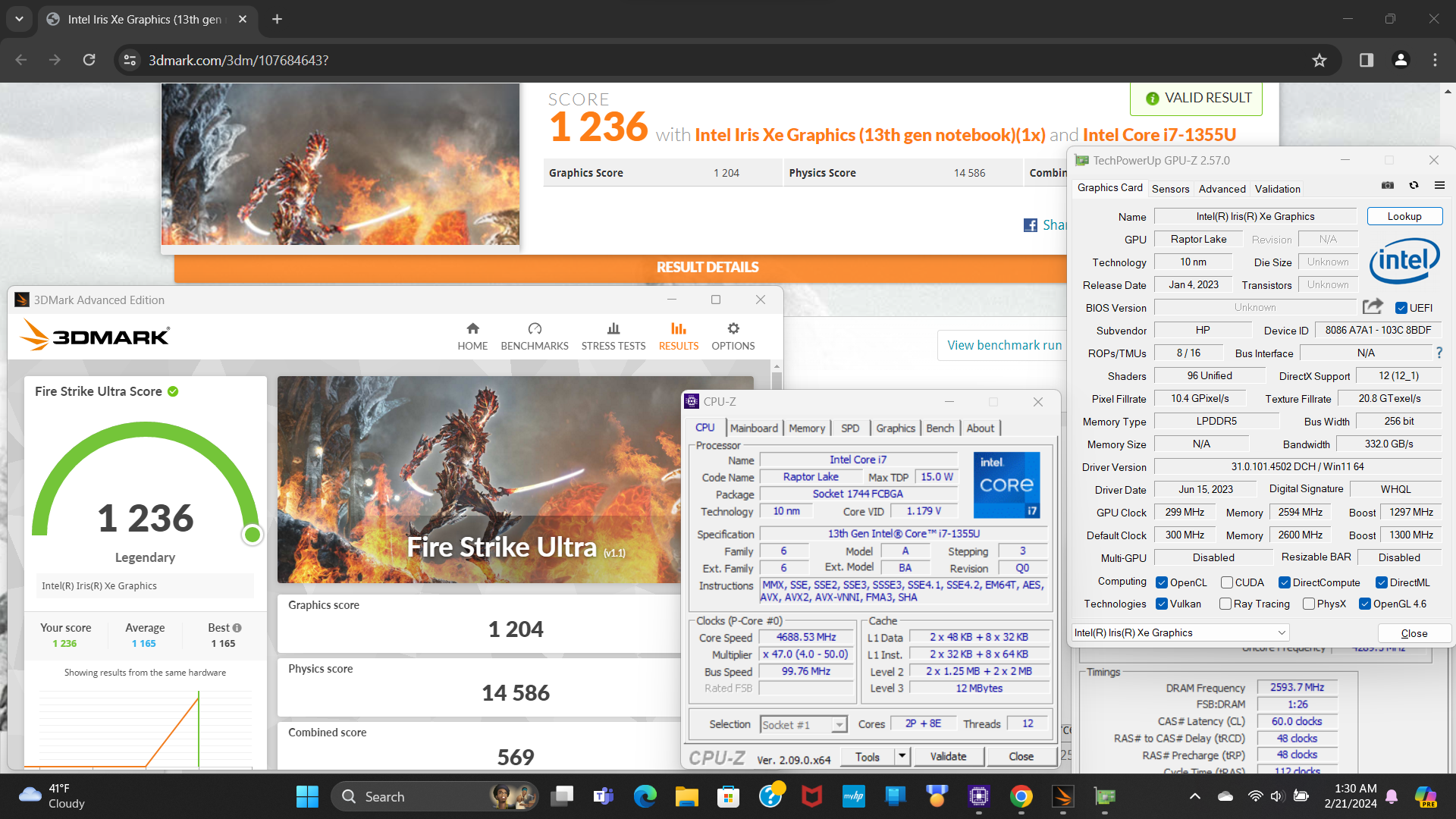Viewport: 1456px width, 819px height.
Task: Toggle DirectML checkbox
Action: click(x=1381, y=582)
